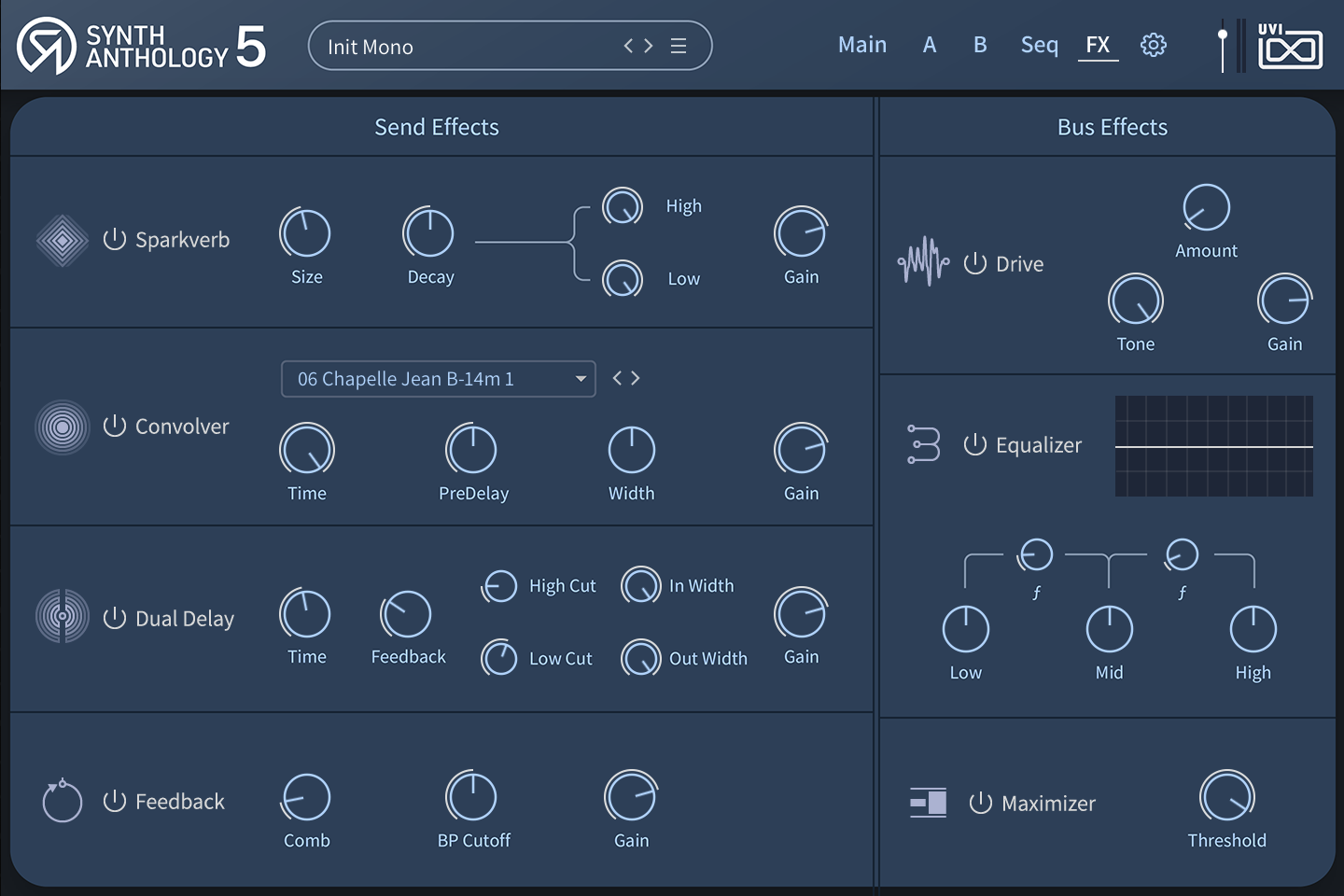Click the Convolver concentric circles icon
1344x896 pixels.
click(x=63, y=427)
